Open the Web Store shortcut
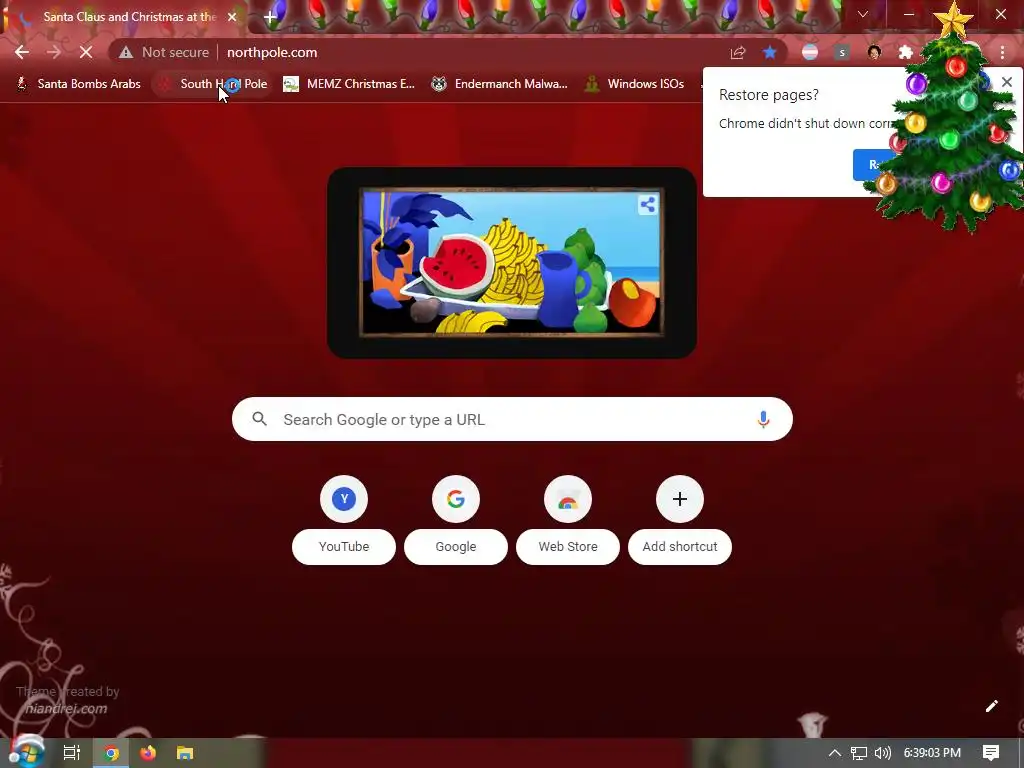The image size is (1024, 768). pyautogui.click(x=568, y=520)
